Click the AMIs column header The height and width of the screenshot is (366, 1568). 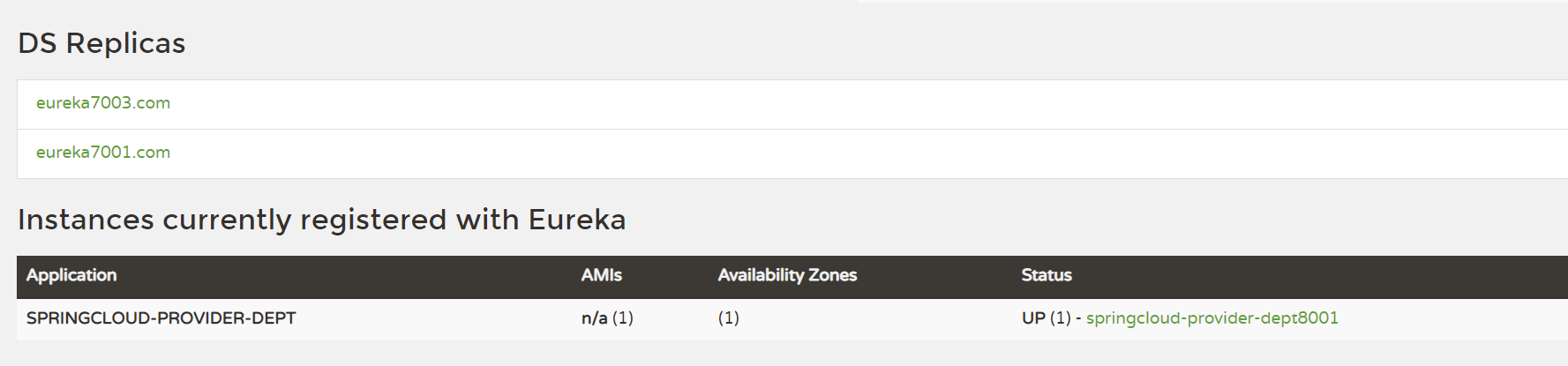pyautogui.click(x=601, y=275)
